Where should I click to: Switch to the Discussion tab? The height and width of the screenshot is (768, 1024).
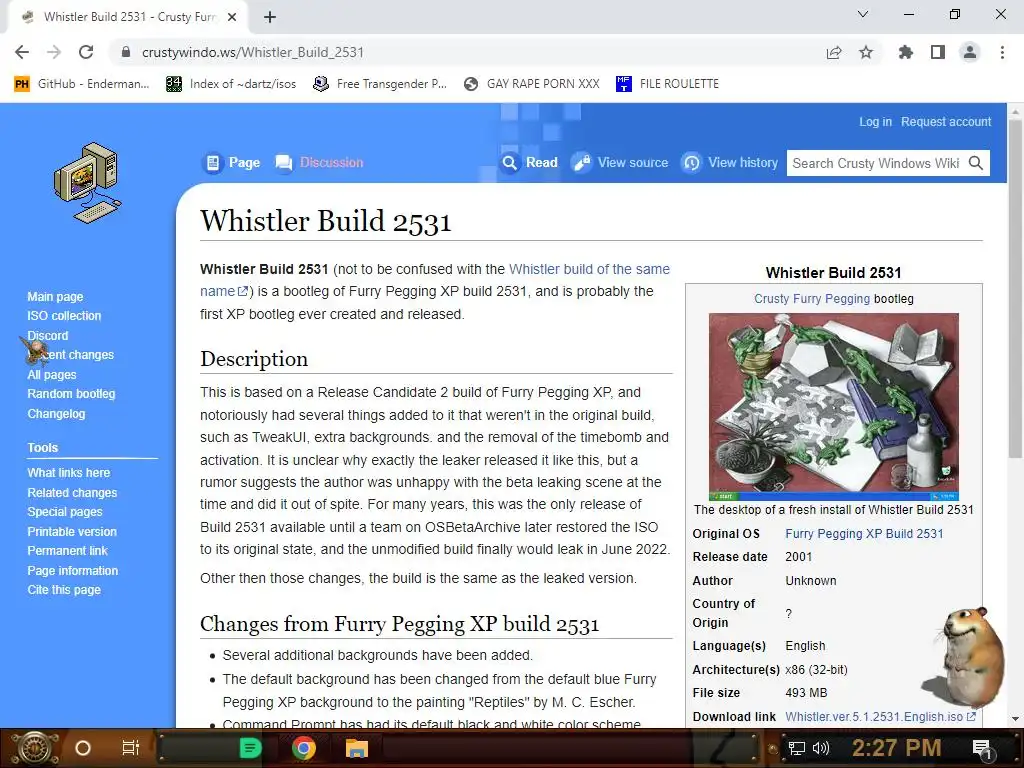click(x=331, y=163)
